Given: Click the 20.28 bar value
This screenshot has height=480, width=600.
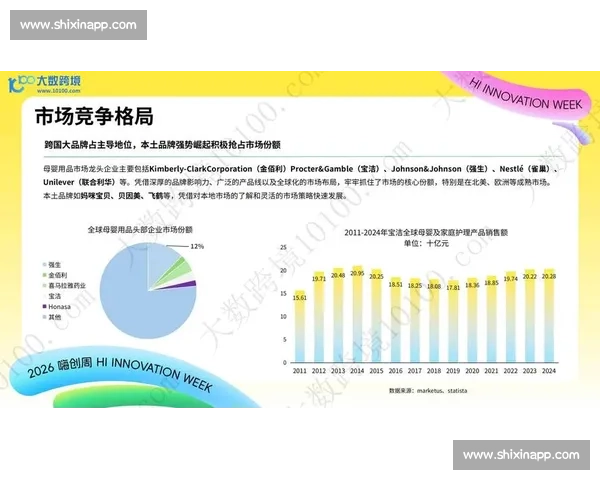Looking at the screenshot, I should [x=549, y=276].
